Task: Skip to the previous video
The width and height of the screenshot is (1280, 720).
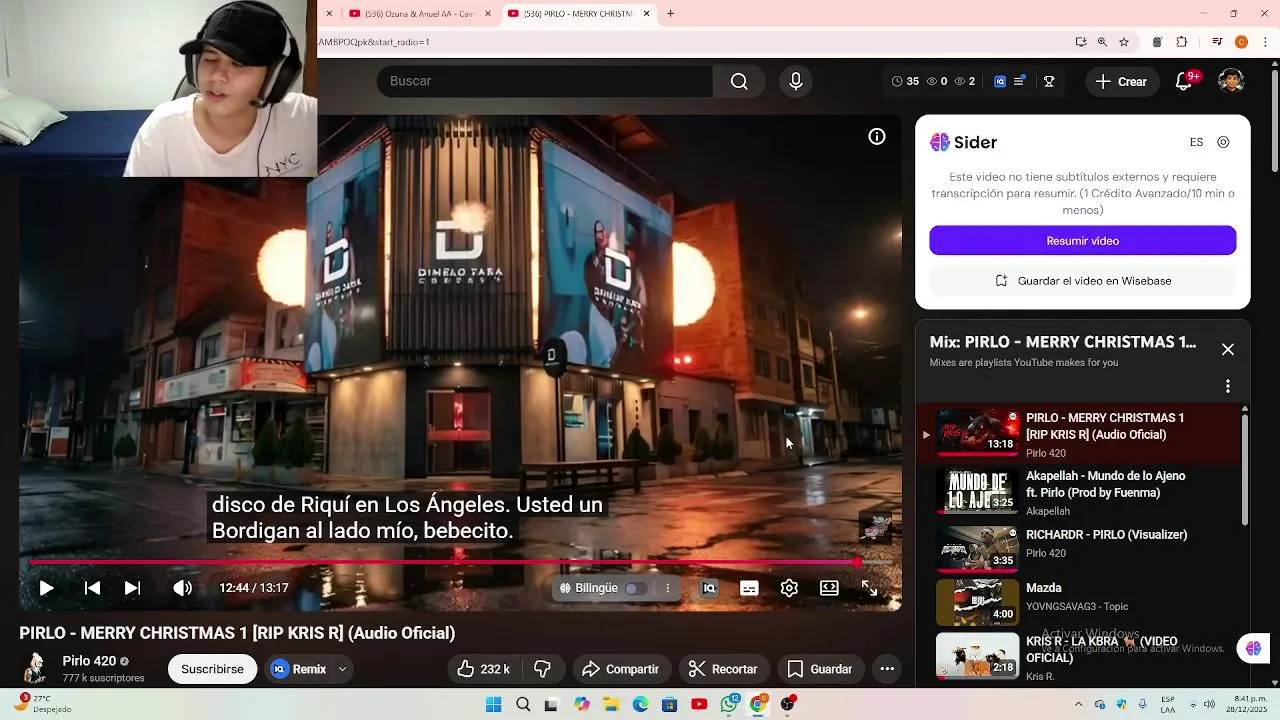Action: [92, 588]
